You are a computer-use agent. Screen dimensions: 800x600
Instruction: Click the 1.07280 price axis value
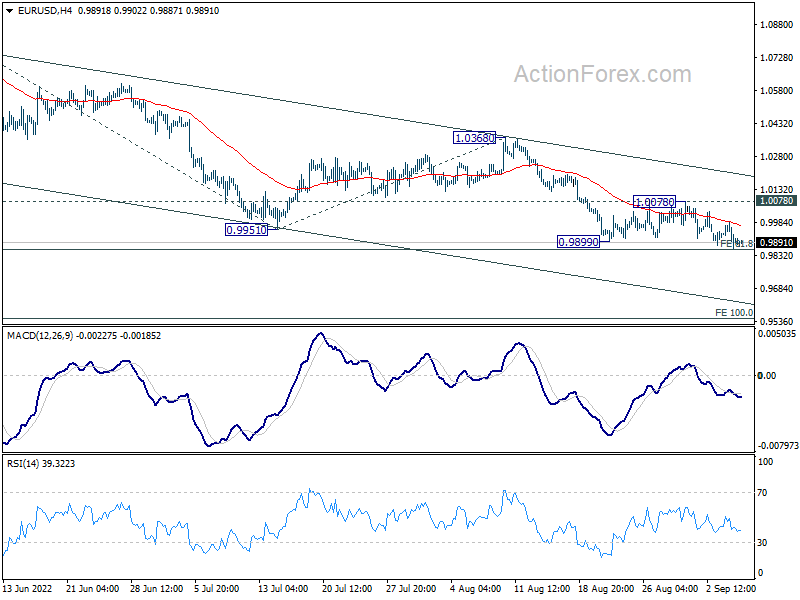777,58
